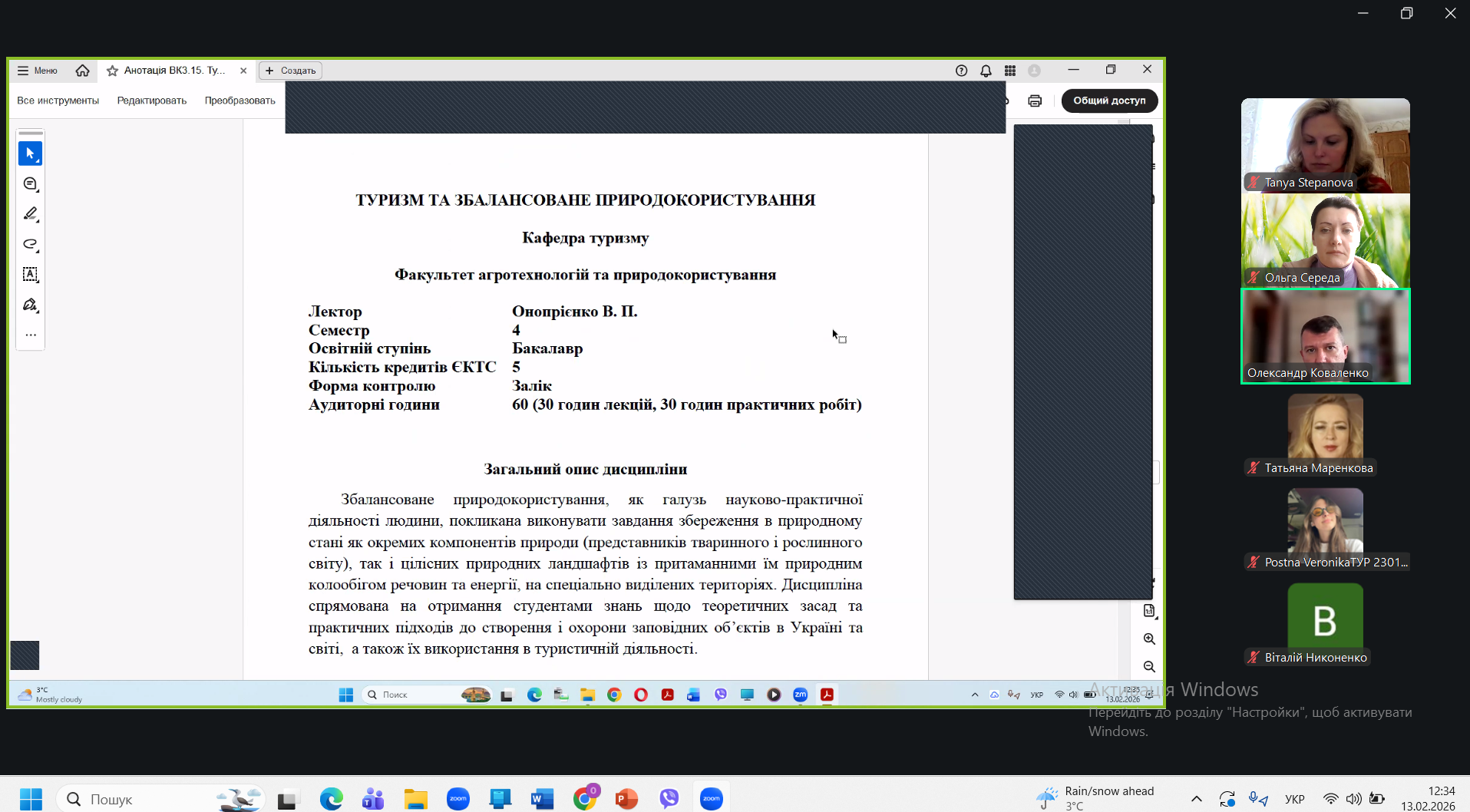The height and width of the screenshot is (812, 1470).
Task: Select the highlighter pen tool
Action: (30, 214)
